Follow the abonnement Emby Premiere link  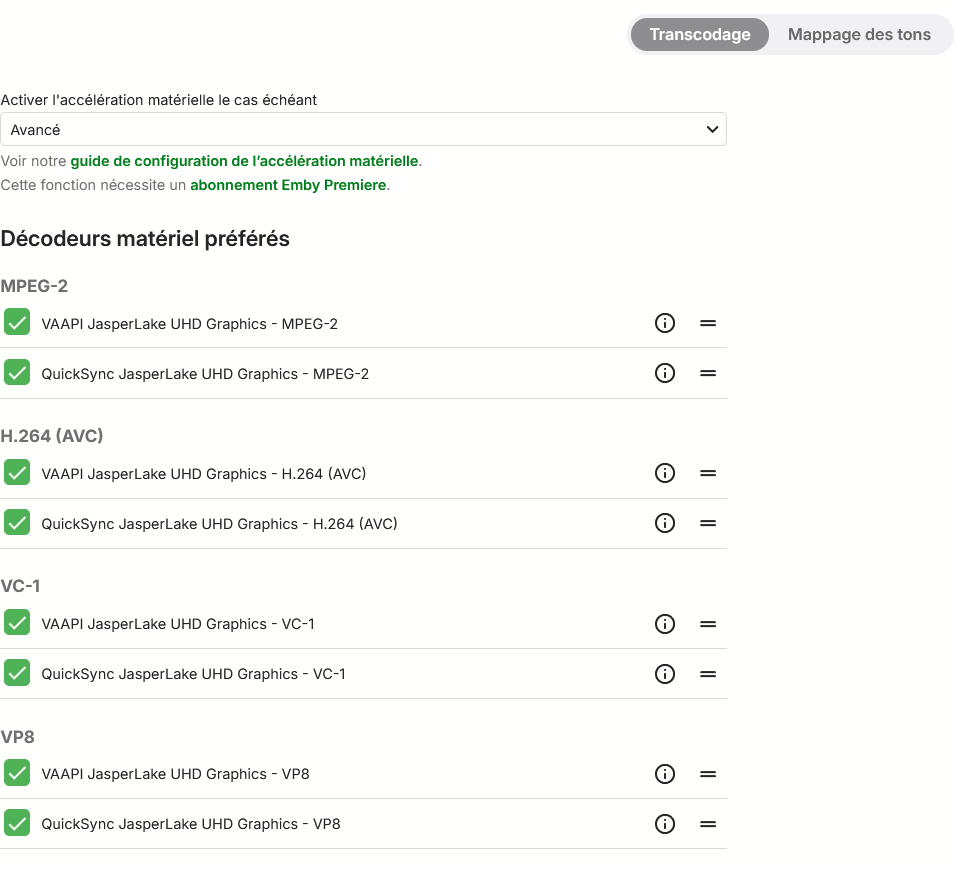pyautogui.click(x=288, y=185)
